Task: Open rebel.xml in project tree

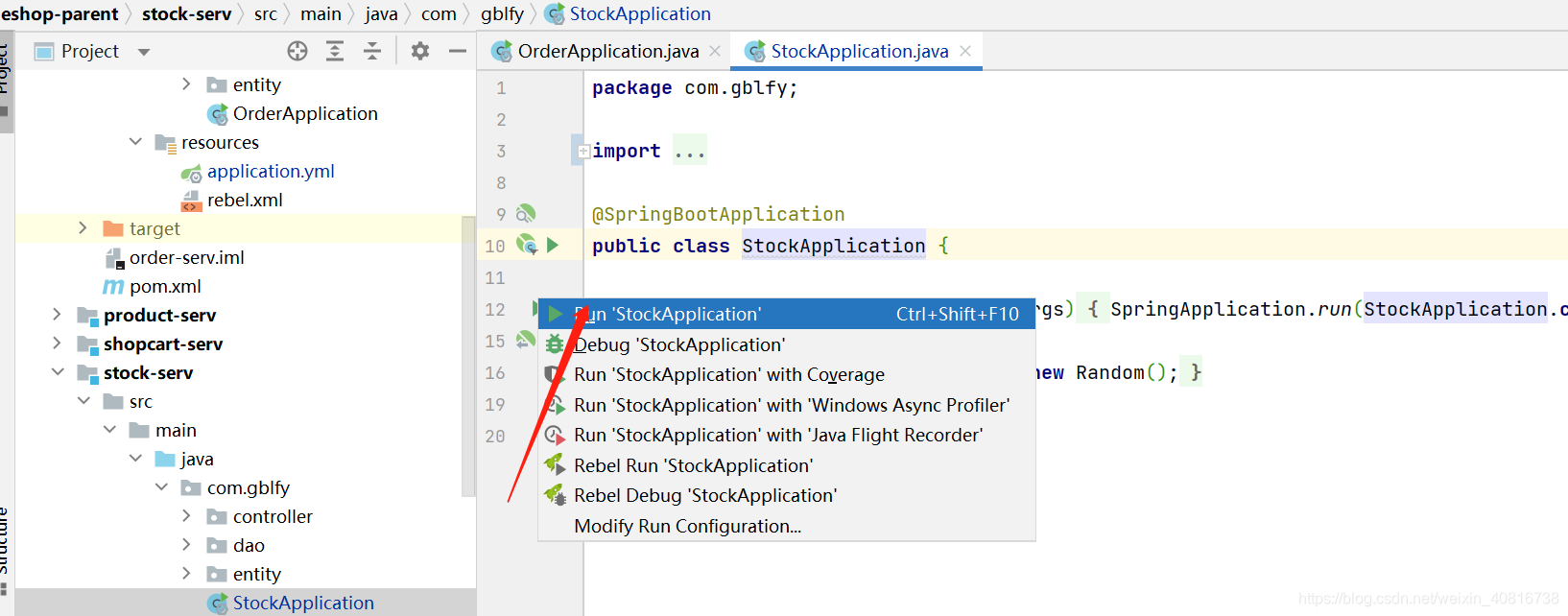Action: 245,200
